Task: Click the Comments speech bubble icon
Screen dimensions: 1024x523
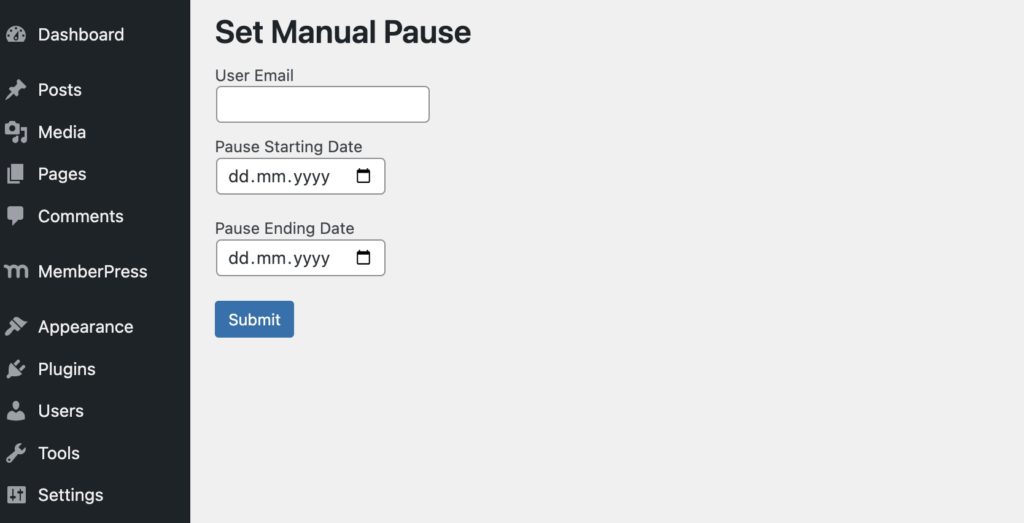Action: click(x=15, y=216)
